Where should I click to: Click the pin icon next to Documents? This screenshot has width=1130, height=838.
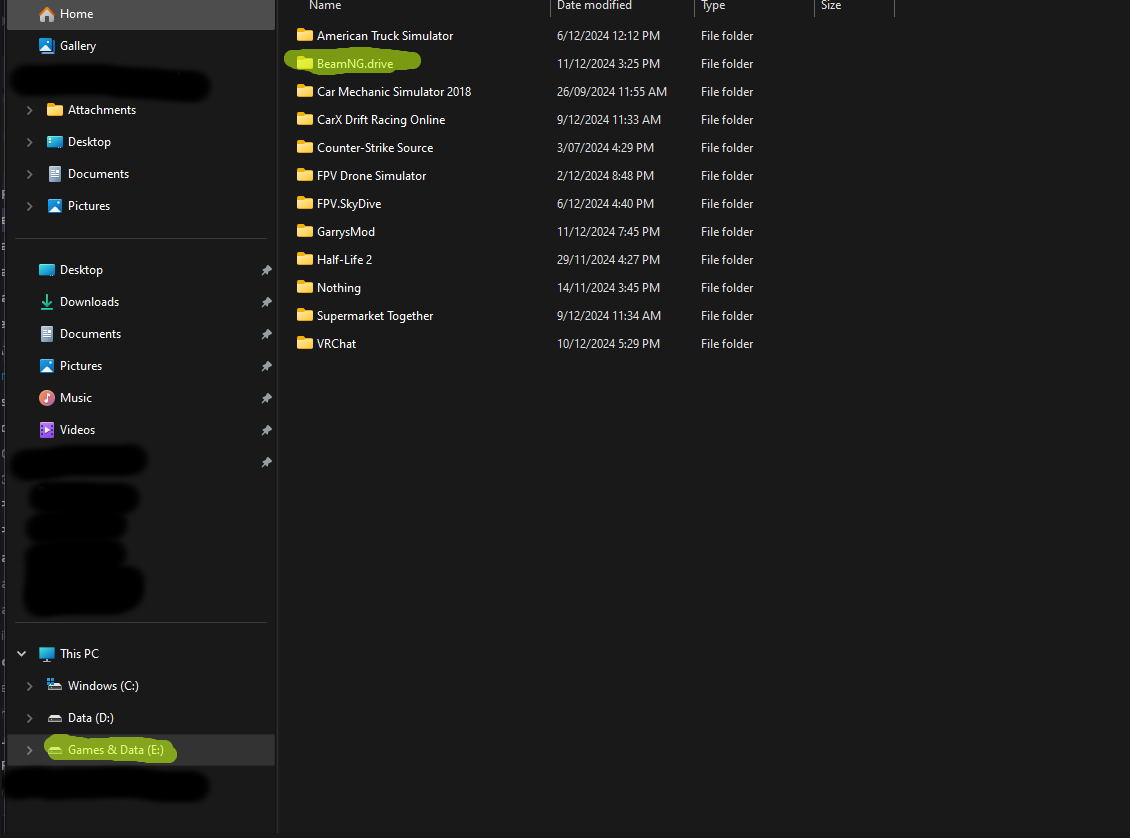pos(267,334)
